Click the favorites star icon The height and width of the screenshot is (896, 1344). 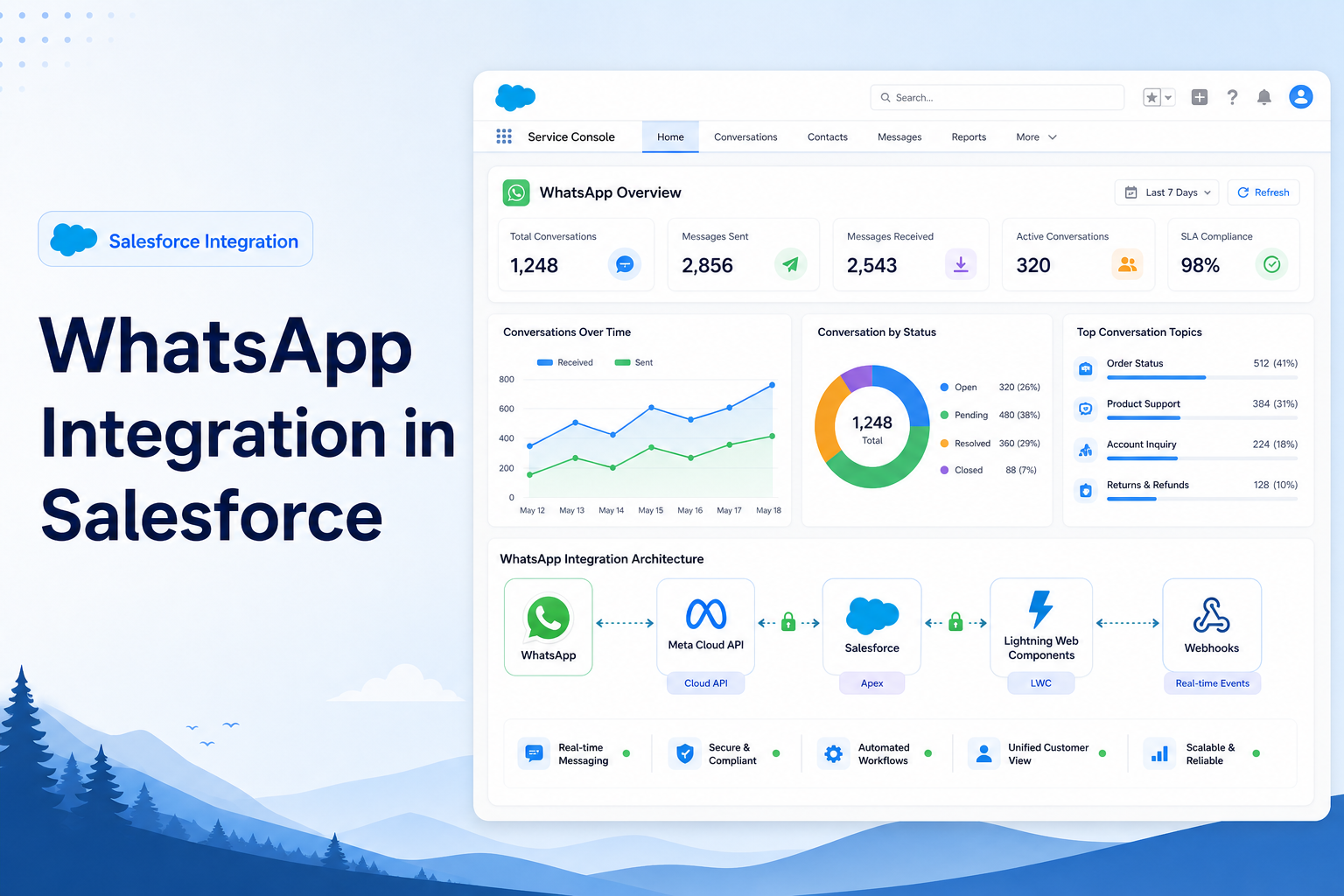[1152, 97]
